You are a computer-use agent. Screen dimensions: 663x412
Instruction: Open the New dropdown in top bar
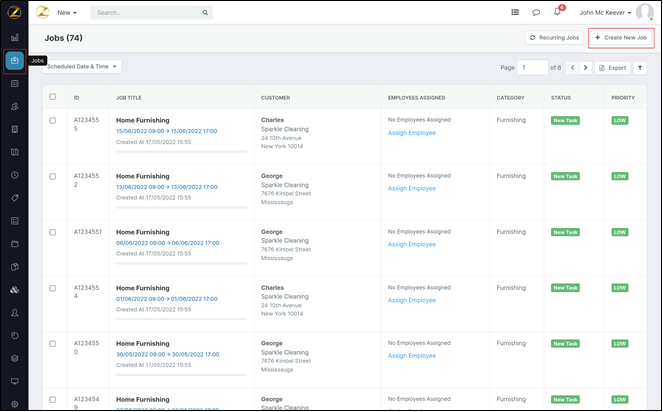click(67, 13)
